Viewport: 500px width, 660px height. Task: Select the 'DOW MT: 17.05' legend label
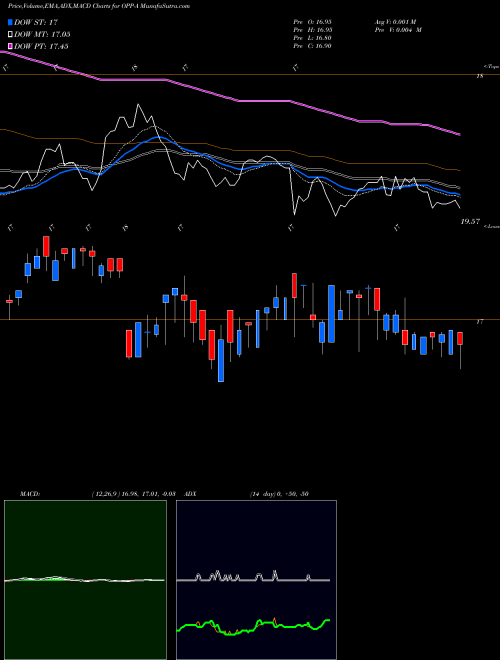pyautogui.click(x=42, y=35)
